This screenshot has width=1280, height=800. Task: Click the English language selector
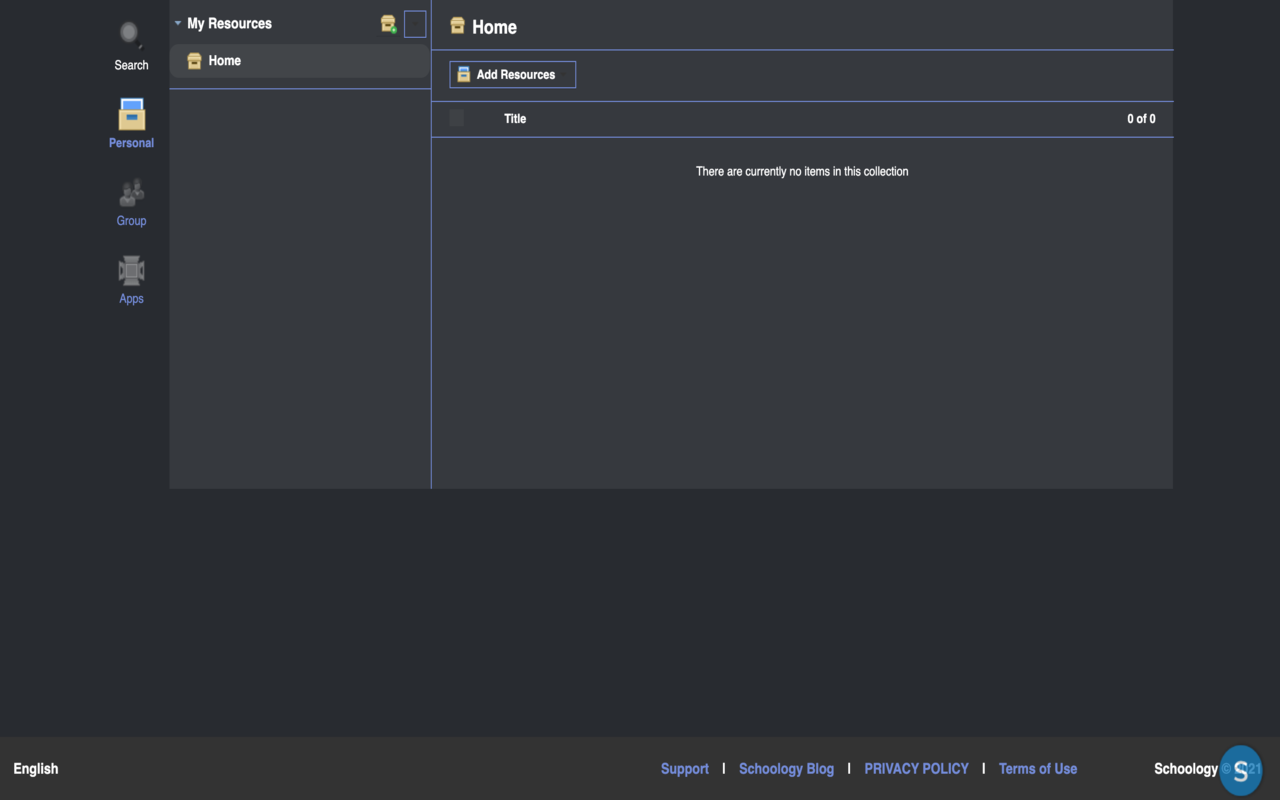(36, 769)
